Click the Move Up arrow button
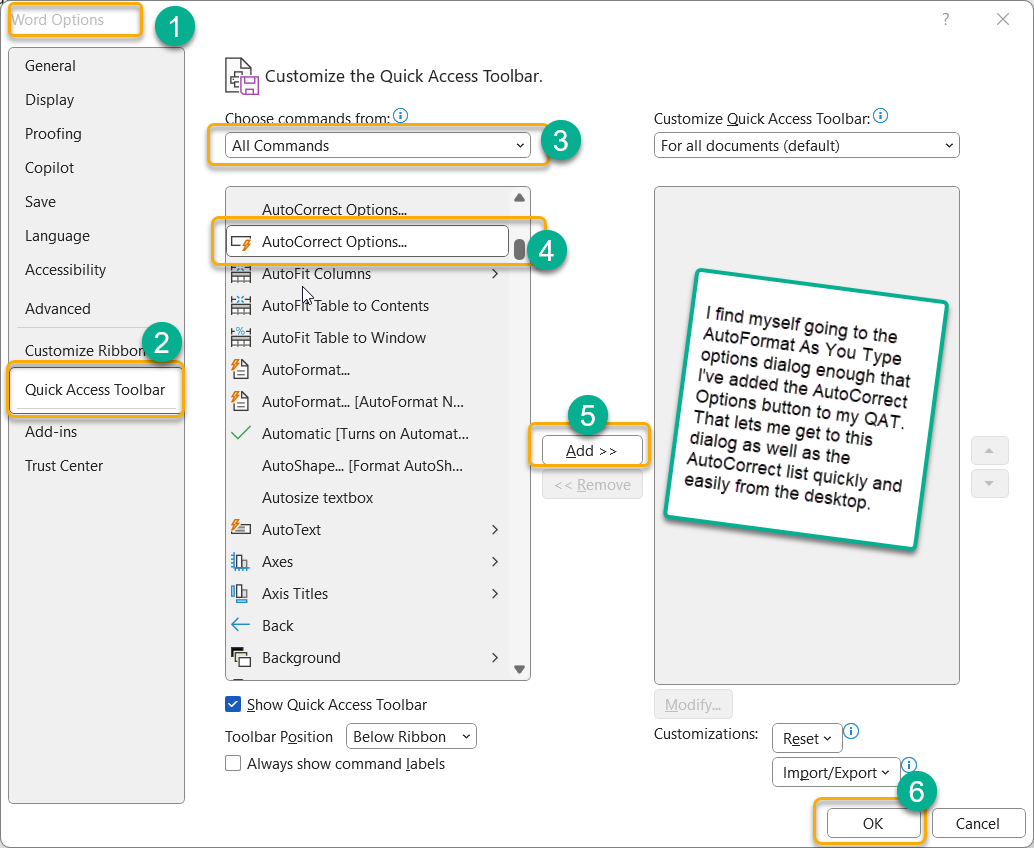Viewport: 1034px width, 848px height. [989, 451]
